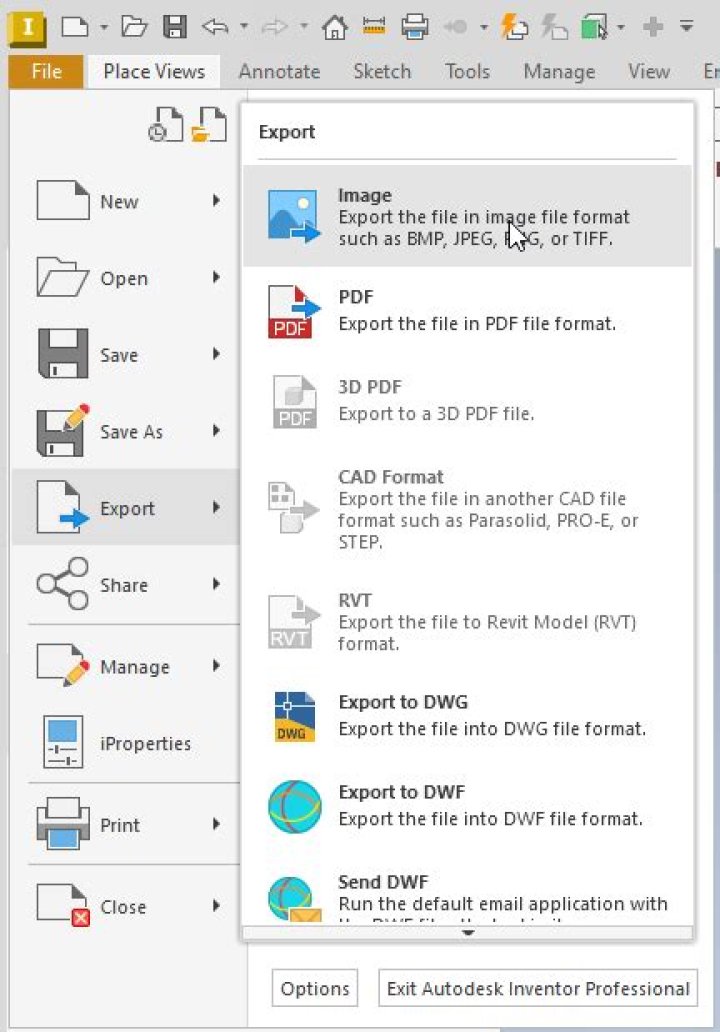Select the iProperties entry

click(x=126, y=743)
